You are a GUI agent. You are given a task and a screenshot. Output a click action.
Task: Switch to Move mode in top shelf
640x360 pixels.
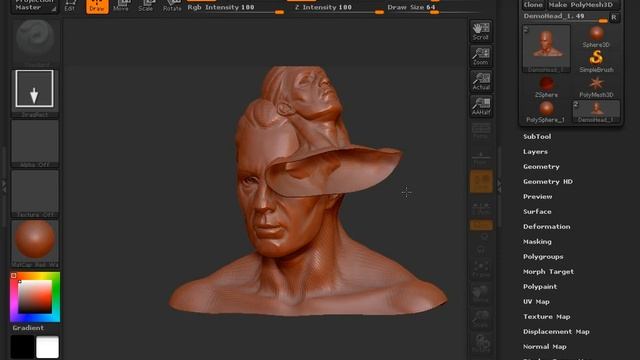tap(121, 6)
